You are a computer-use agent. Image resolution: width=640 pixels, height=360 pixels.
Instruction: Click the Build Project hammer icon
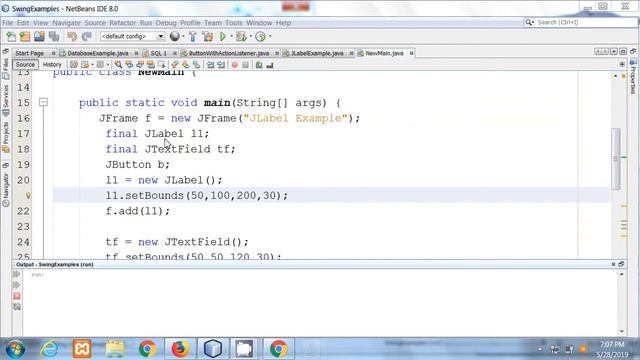193,37
